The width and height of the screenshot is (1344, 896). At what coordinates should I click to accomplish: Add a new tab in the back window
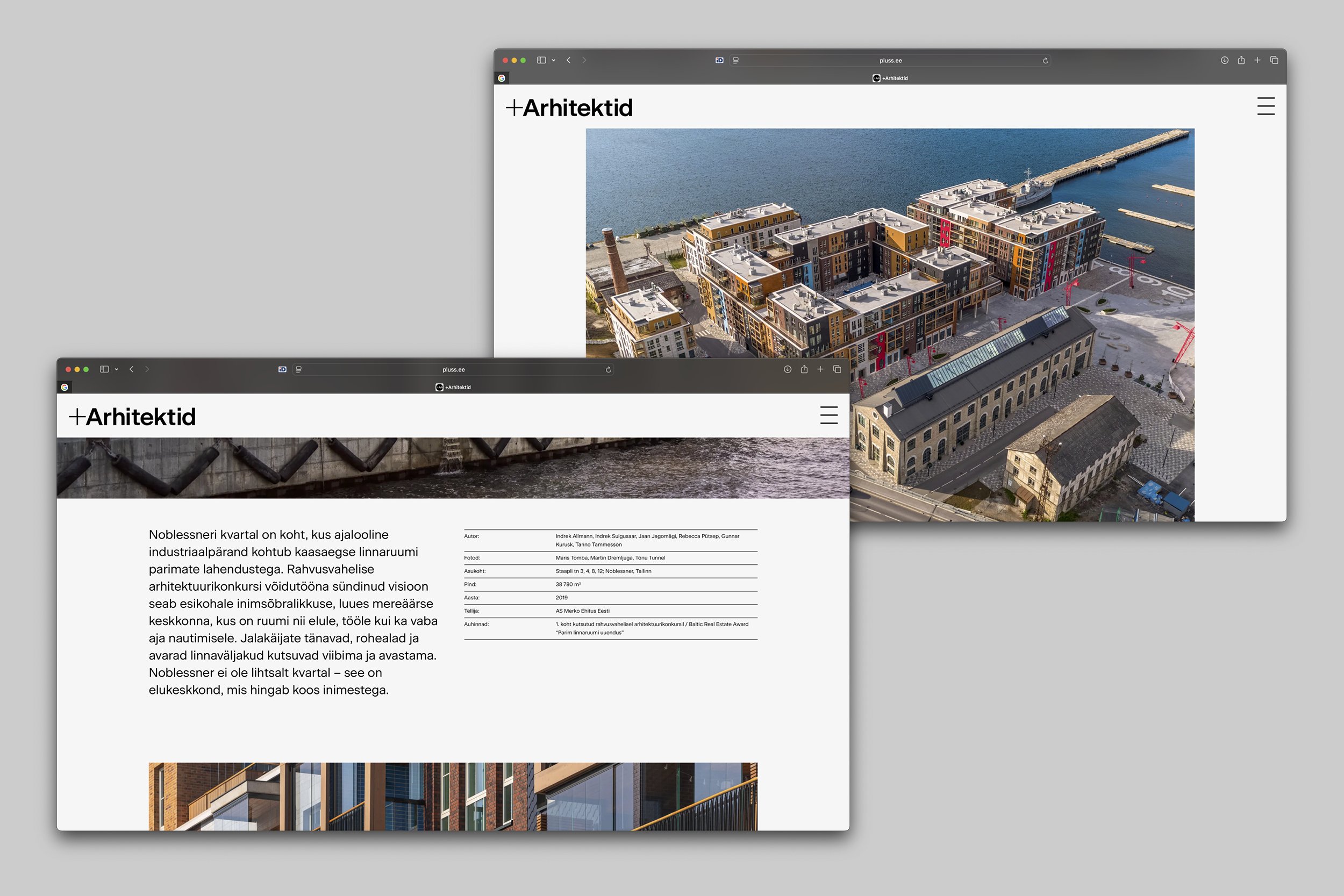1257,60
